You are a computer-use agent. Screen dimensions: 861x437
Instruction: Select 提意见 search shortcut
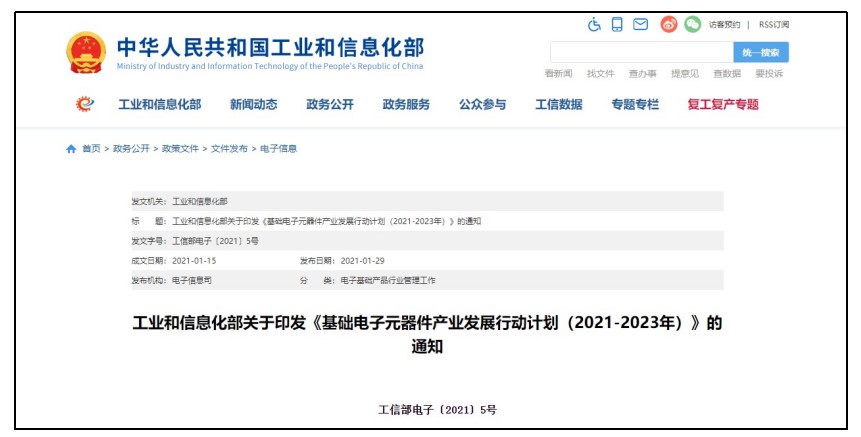(x=685, y=74)
